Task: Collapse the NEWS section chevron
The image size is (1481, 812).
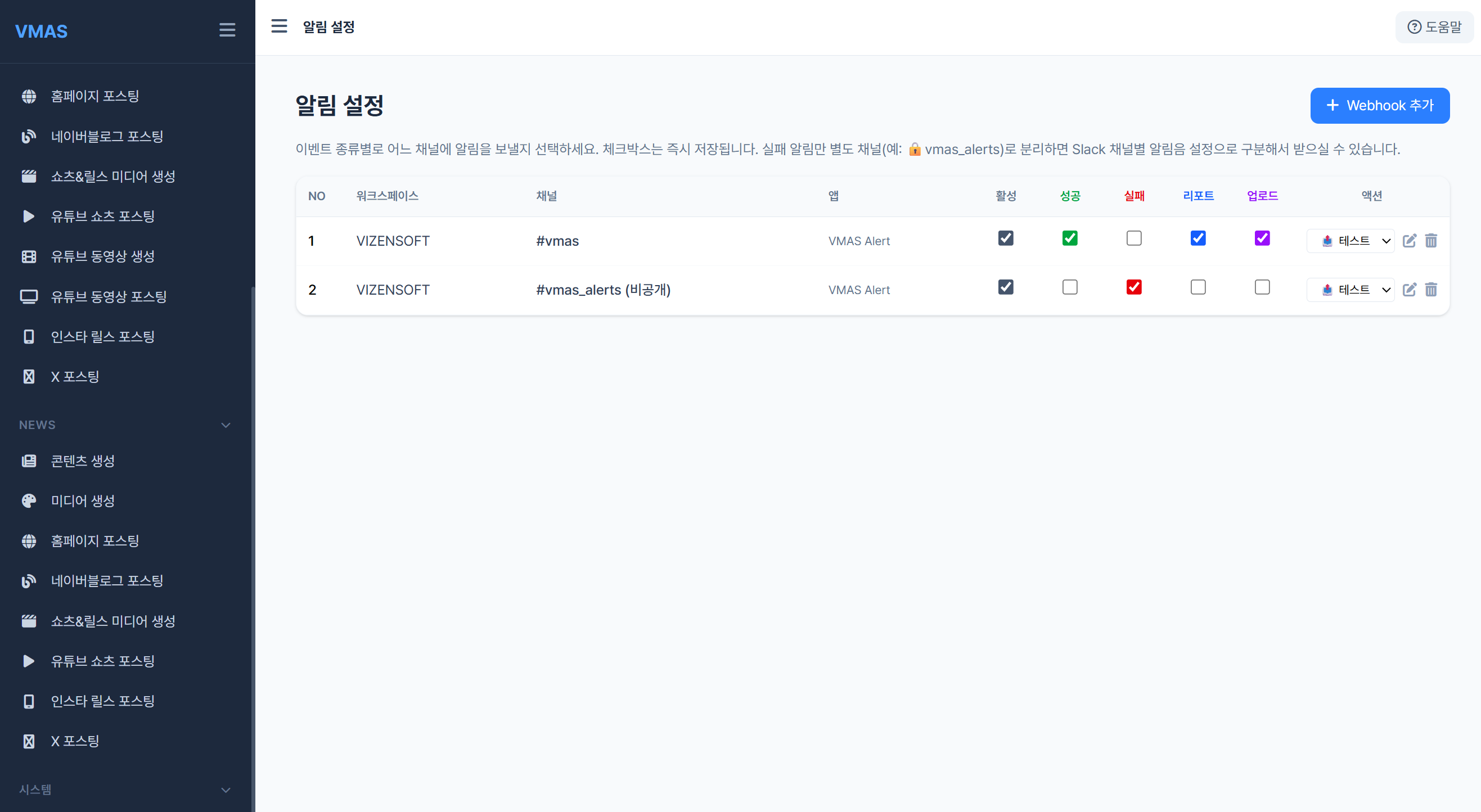Action: pyautogui.click(x=226, y=425)
